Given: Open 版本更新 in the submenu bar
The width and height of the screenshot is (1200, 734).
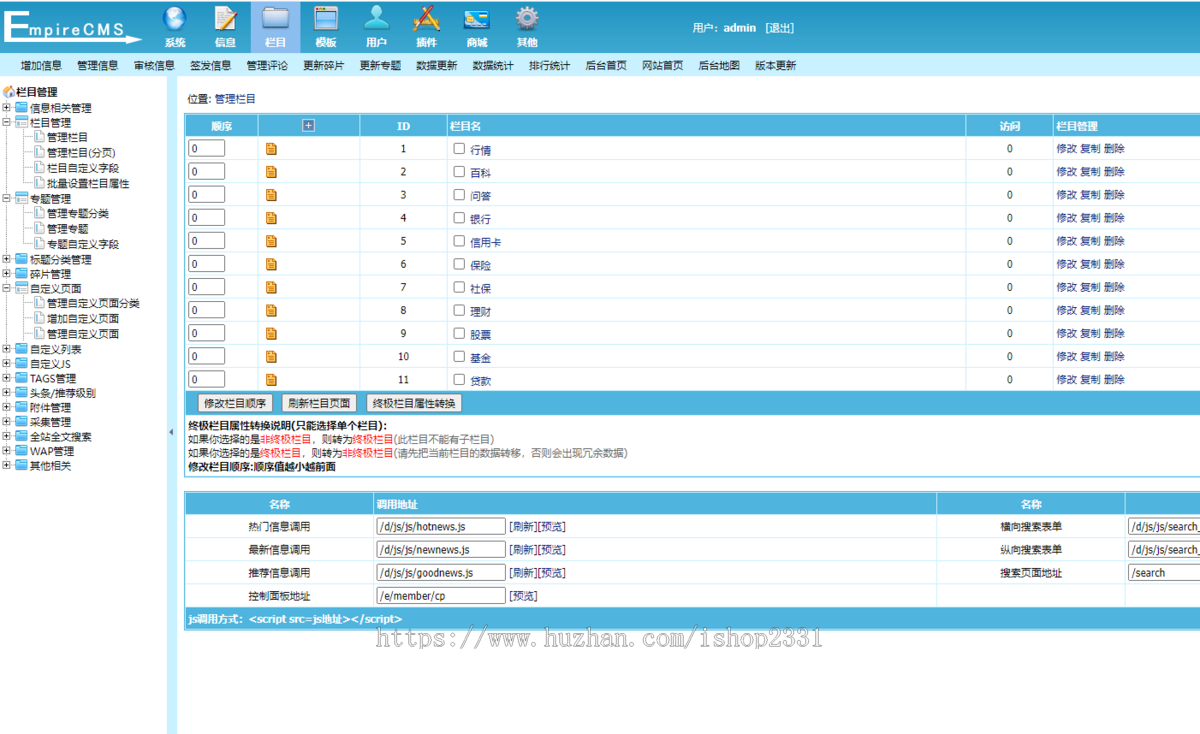Looking at the screenshot, I should pos(775,66).
